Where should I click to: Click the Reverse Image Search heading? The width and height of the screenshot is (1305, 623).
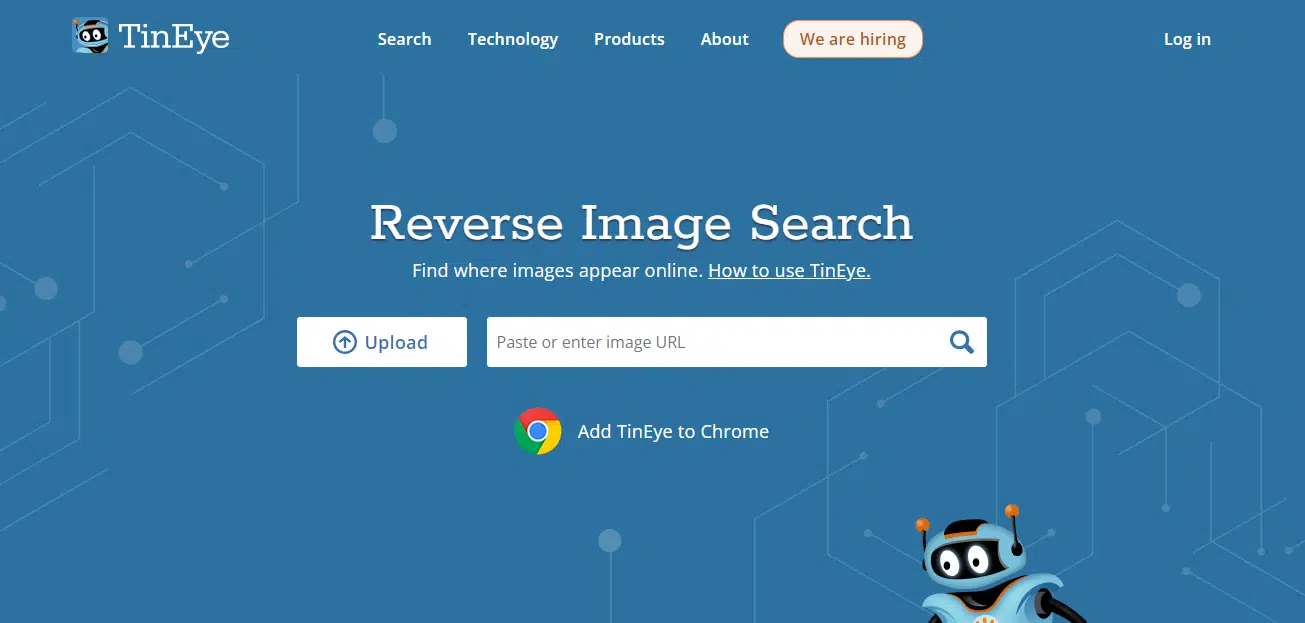(641, 222)
